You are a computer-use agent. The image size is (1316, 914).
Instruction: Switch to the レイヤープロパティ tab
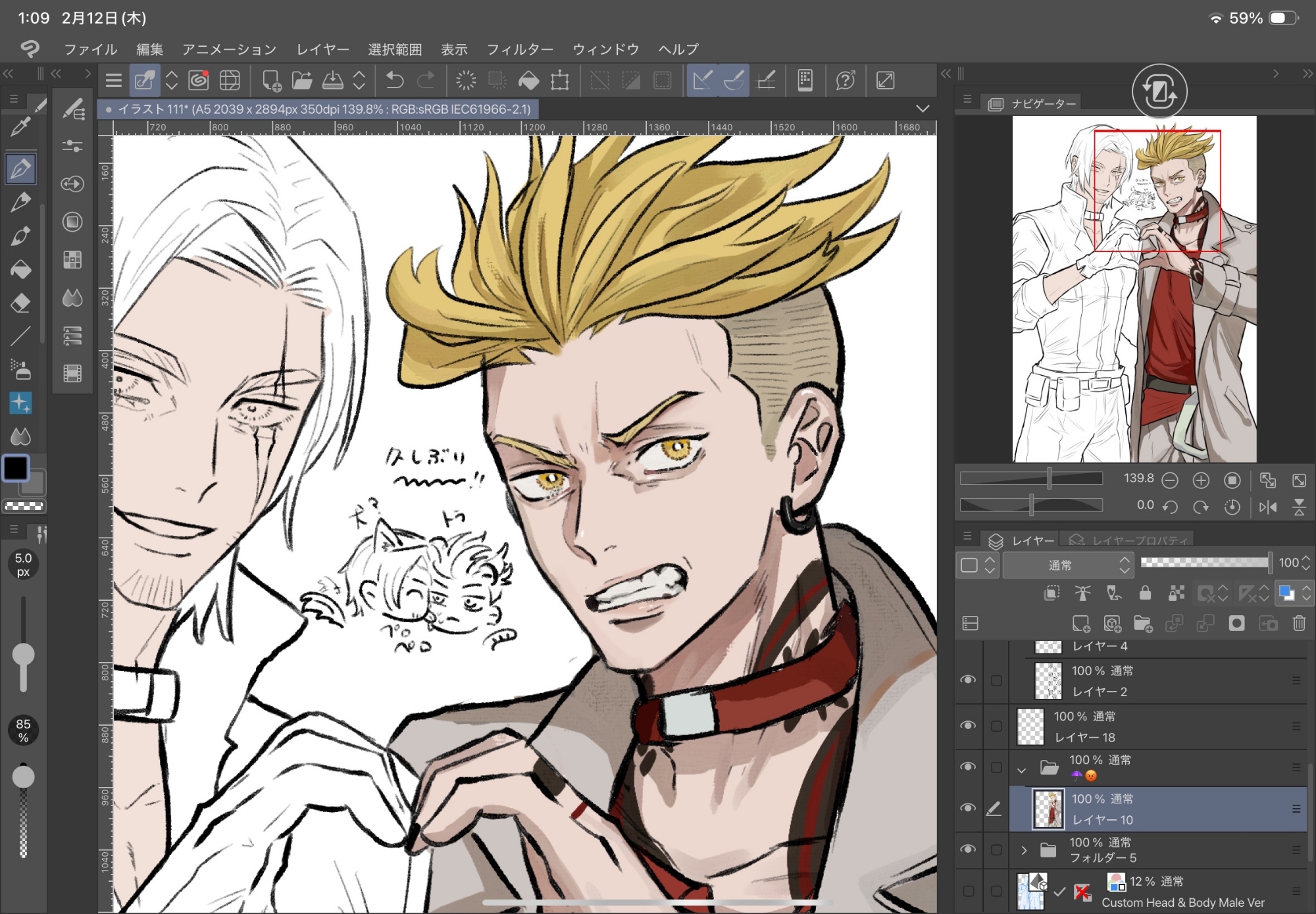click(1129, 541)
